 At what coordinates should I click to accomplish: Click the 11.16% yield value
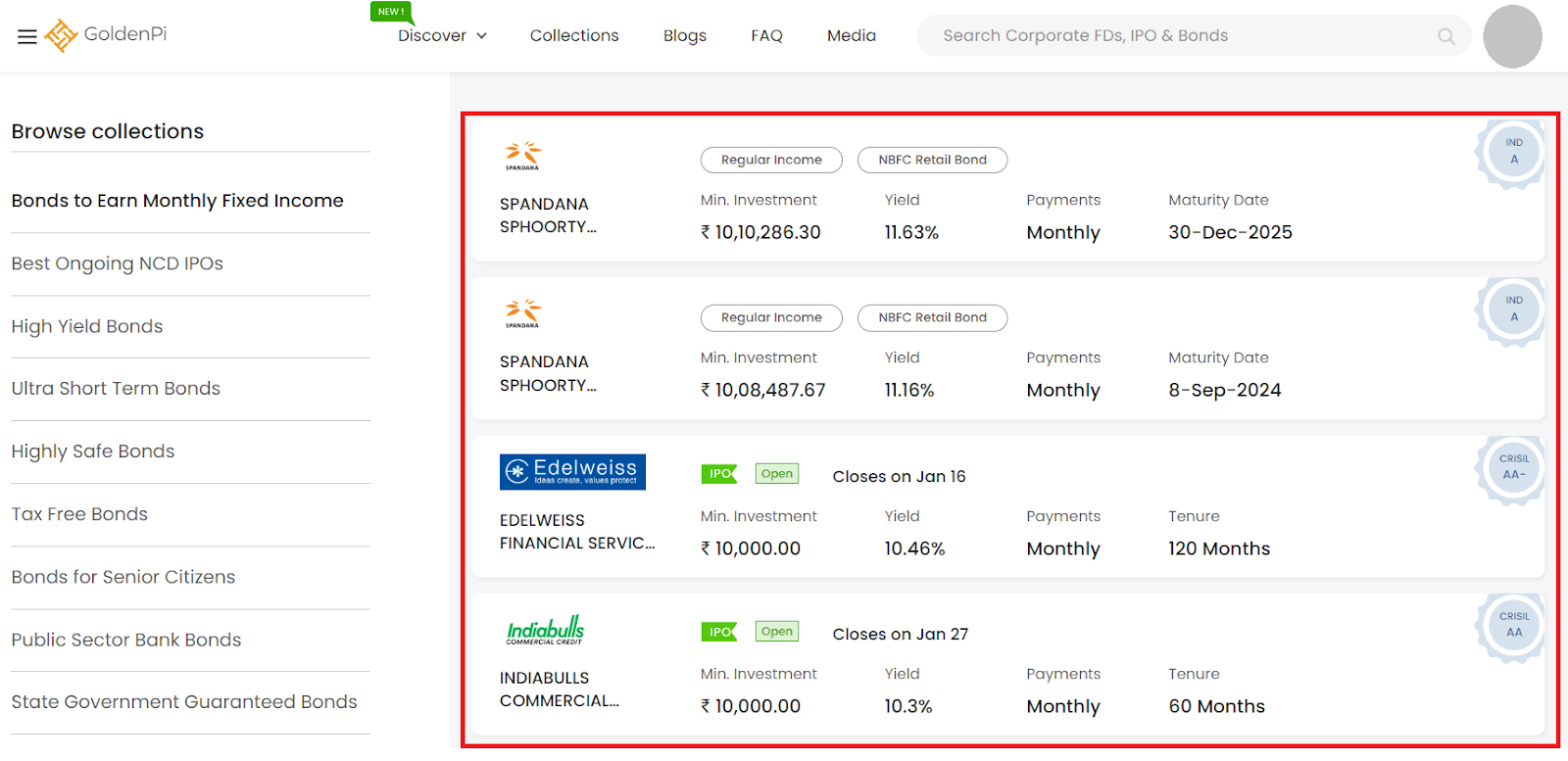point(909,391)
